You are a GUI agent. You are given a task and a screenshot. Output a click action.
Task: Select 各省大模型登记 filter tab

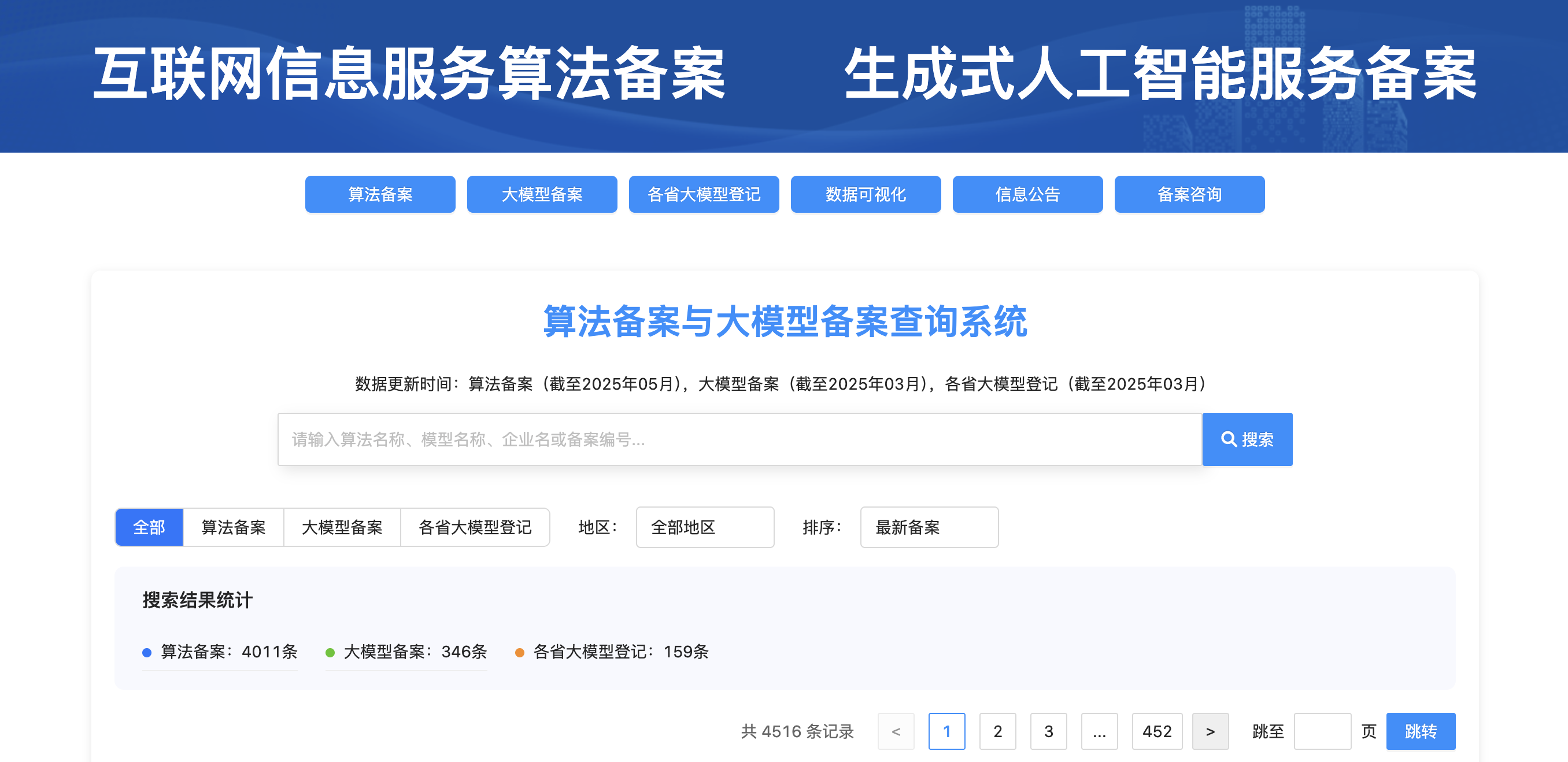tap(475, 527)
